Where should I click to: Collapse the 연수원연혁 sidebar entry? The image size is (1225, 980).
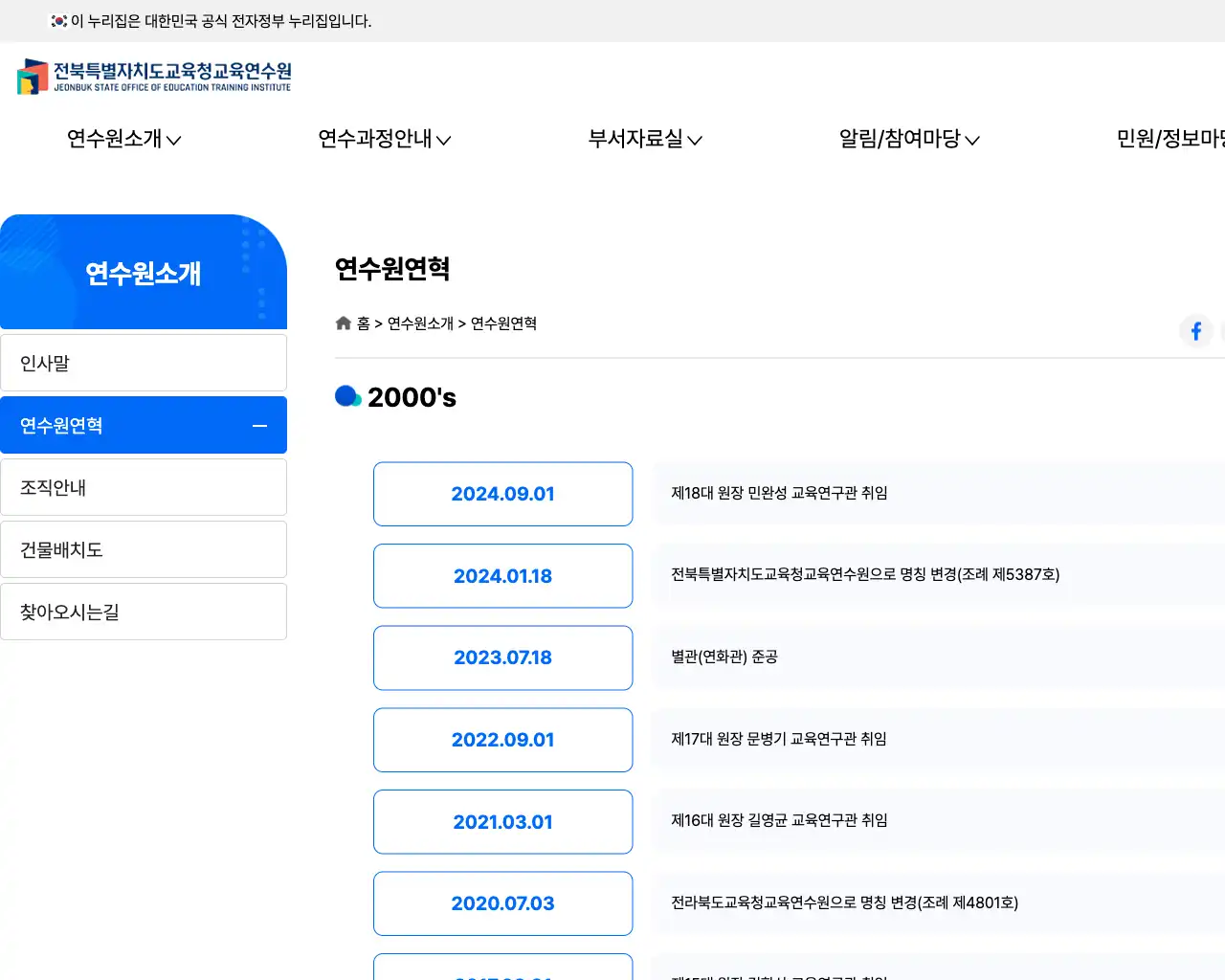(x=258, y=425)
